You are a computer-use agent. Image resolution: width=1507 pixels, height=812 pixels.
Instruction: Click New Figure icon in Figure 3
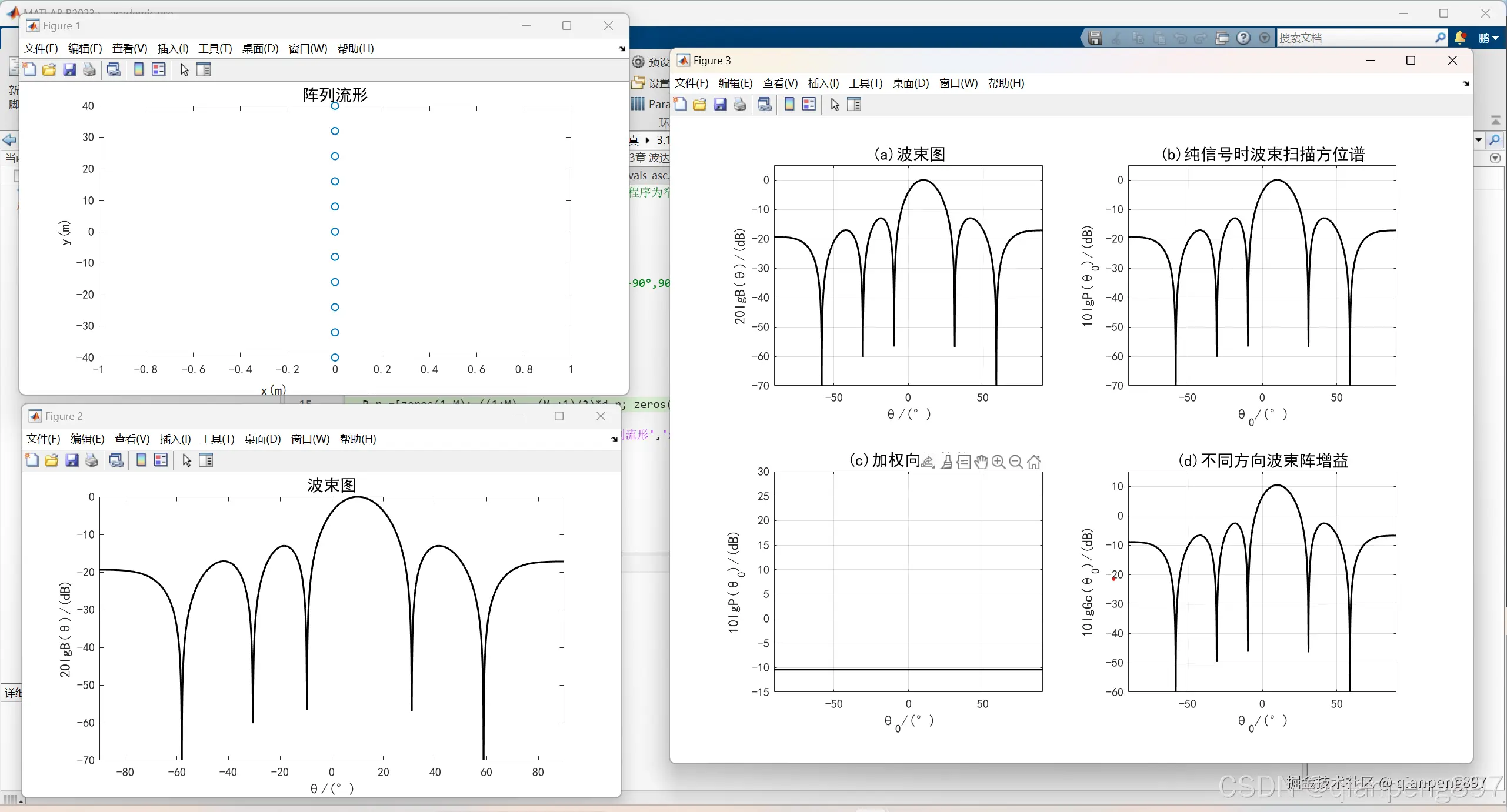pyautogui.click(x=681, y=105)
